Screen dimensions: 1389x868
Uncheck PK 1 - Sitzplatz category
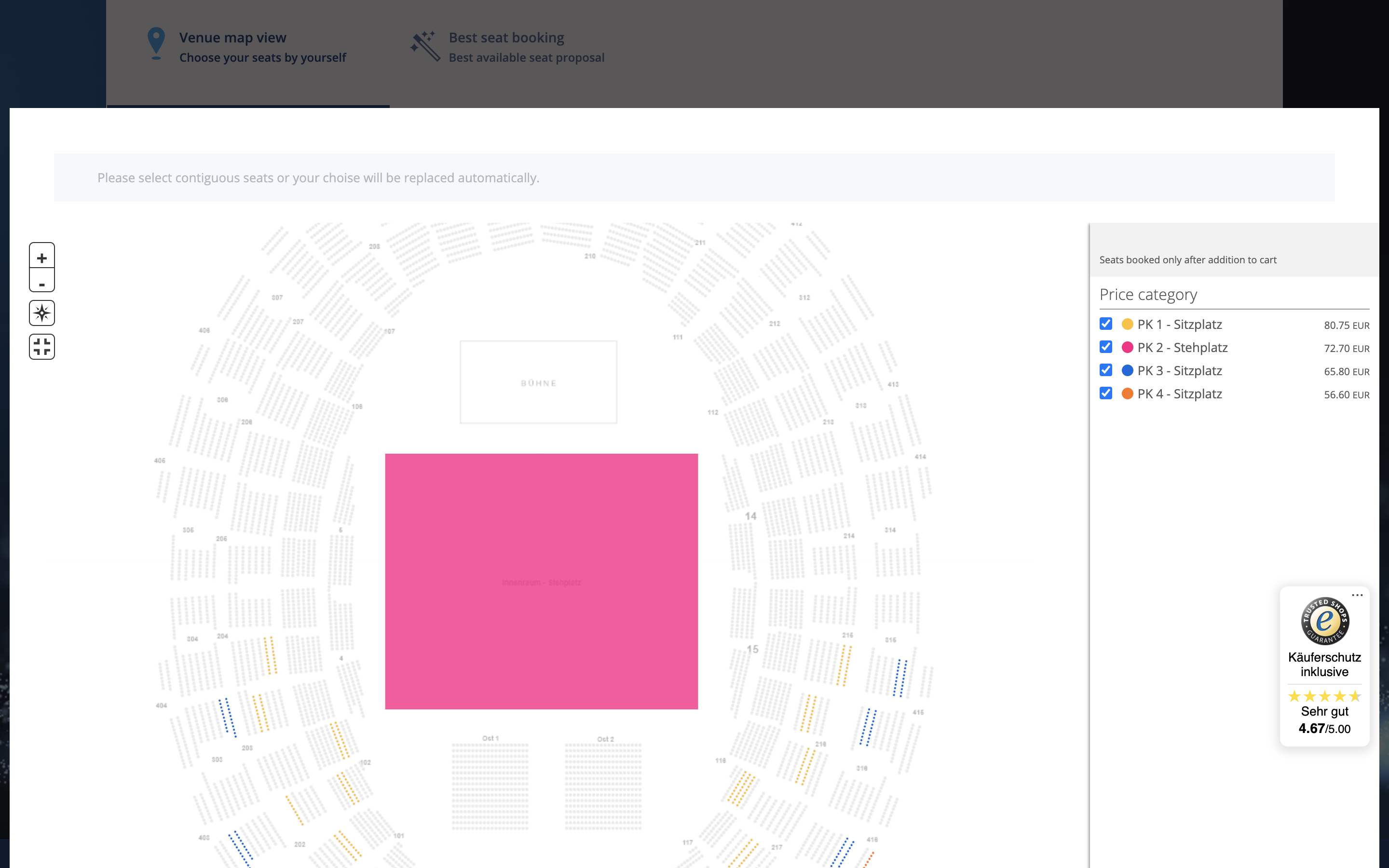click(x=1105, y=324)
